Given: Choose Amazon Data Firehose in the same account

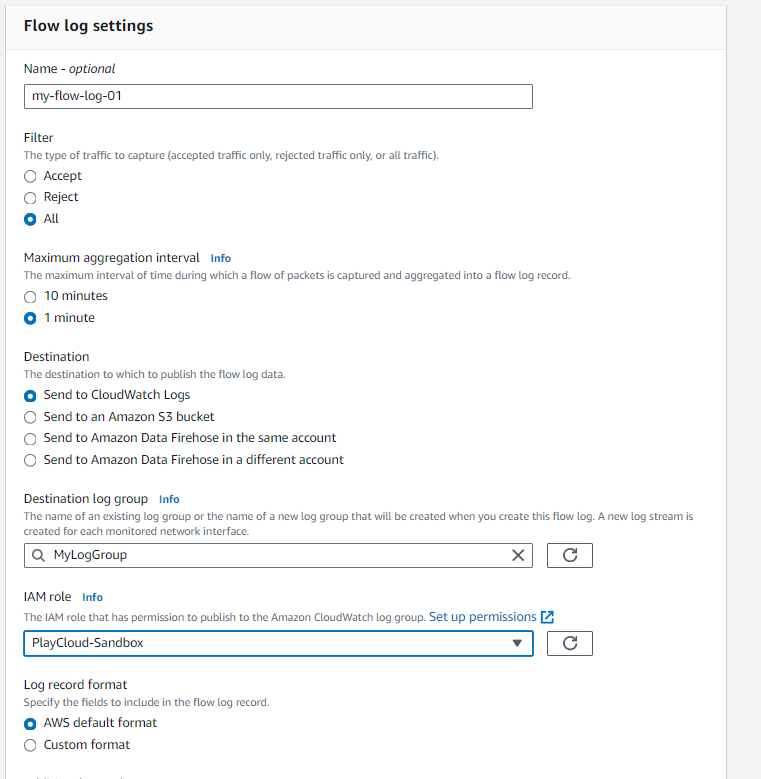Looking at the screenshot, I should point(30,438).
